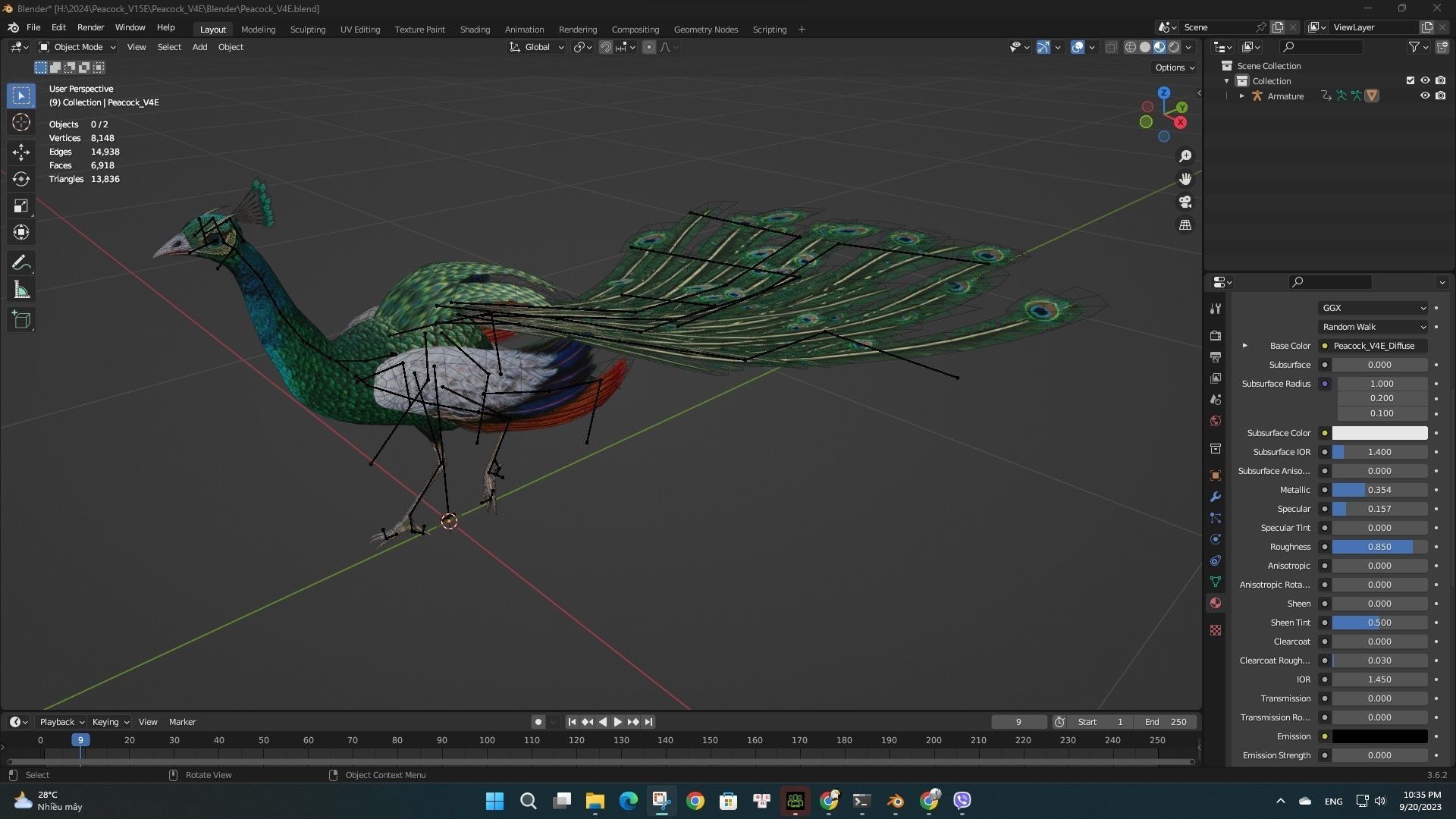The height and width of the screenshot is (819, 1456).
Task: Open the Options dropdown in viewport
Action: point(1174,67)
